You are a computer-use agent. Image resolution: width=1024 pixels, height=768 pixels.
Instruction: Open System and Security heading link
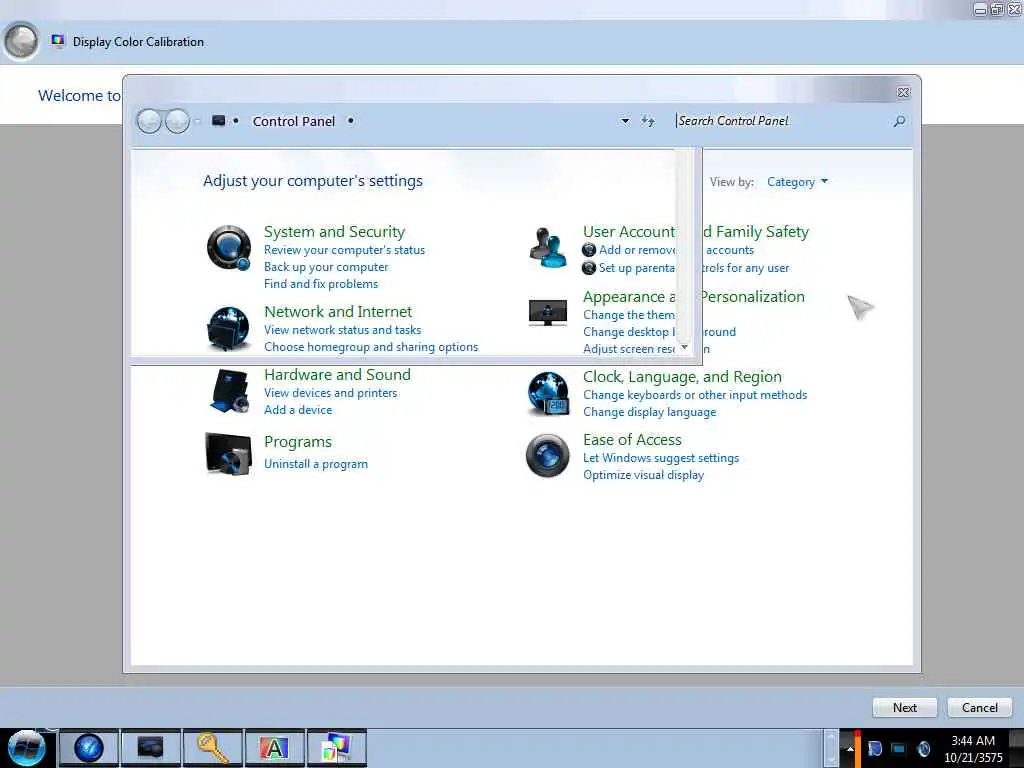(334, 231)
